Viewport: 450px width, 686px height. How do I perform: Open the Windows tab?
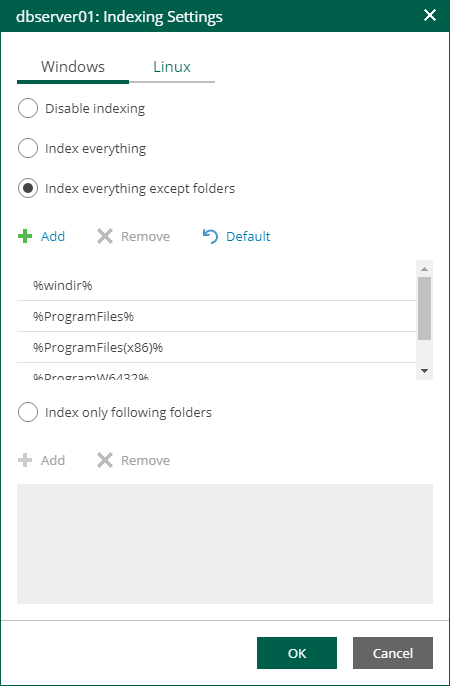tap(73, 67)
